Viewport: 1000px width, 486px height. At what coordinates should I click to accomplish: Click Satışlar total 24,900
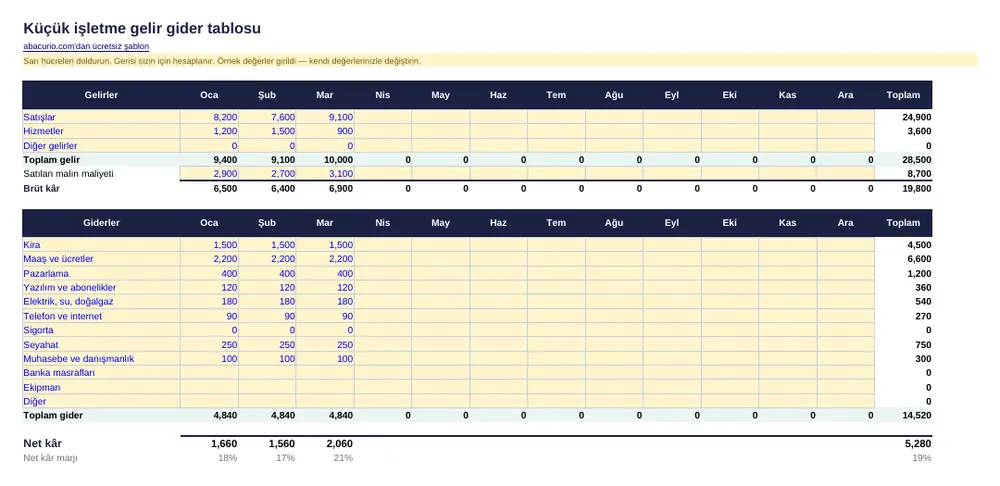click(918, 117)
